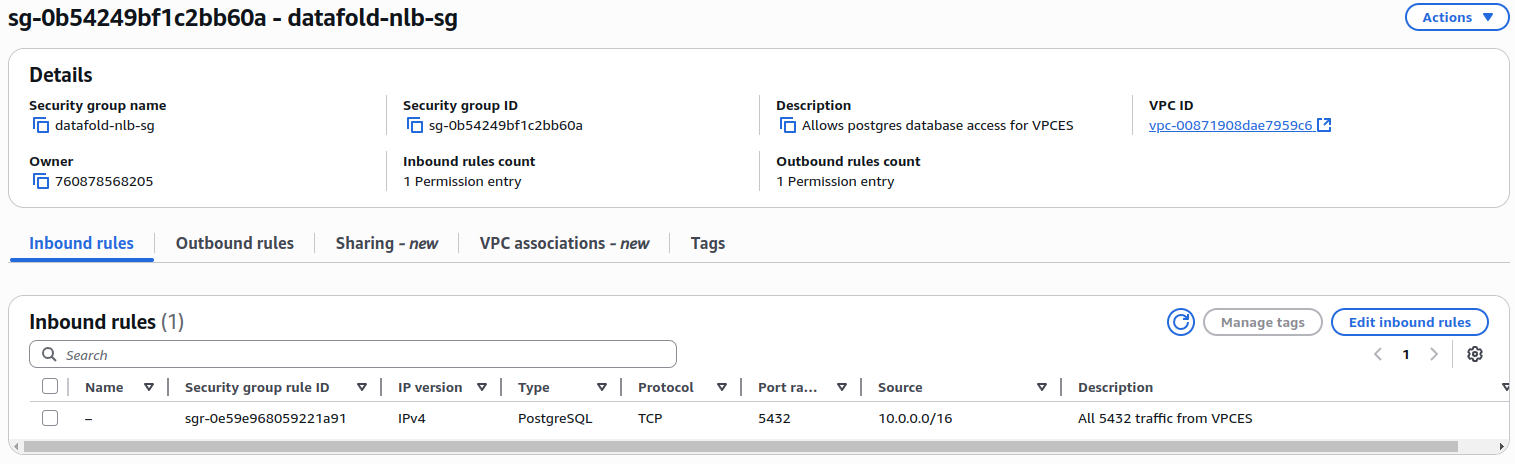This screenshot has width=1515, height=464.
Task: Copy the security group ID value
Action: point(415,126)
